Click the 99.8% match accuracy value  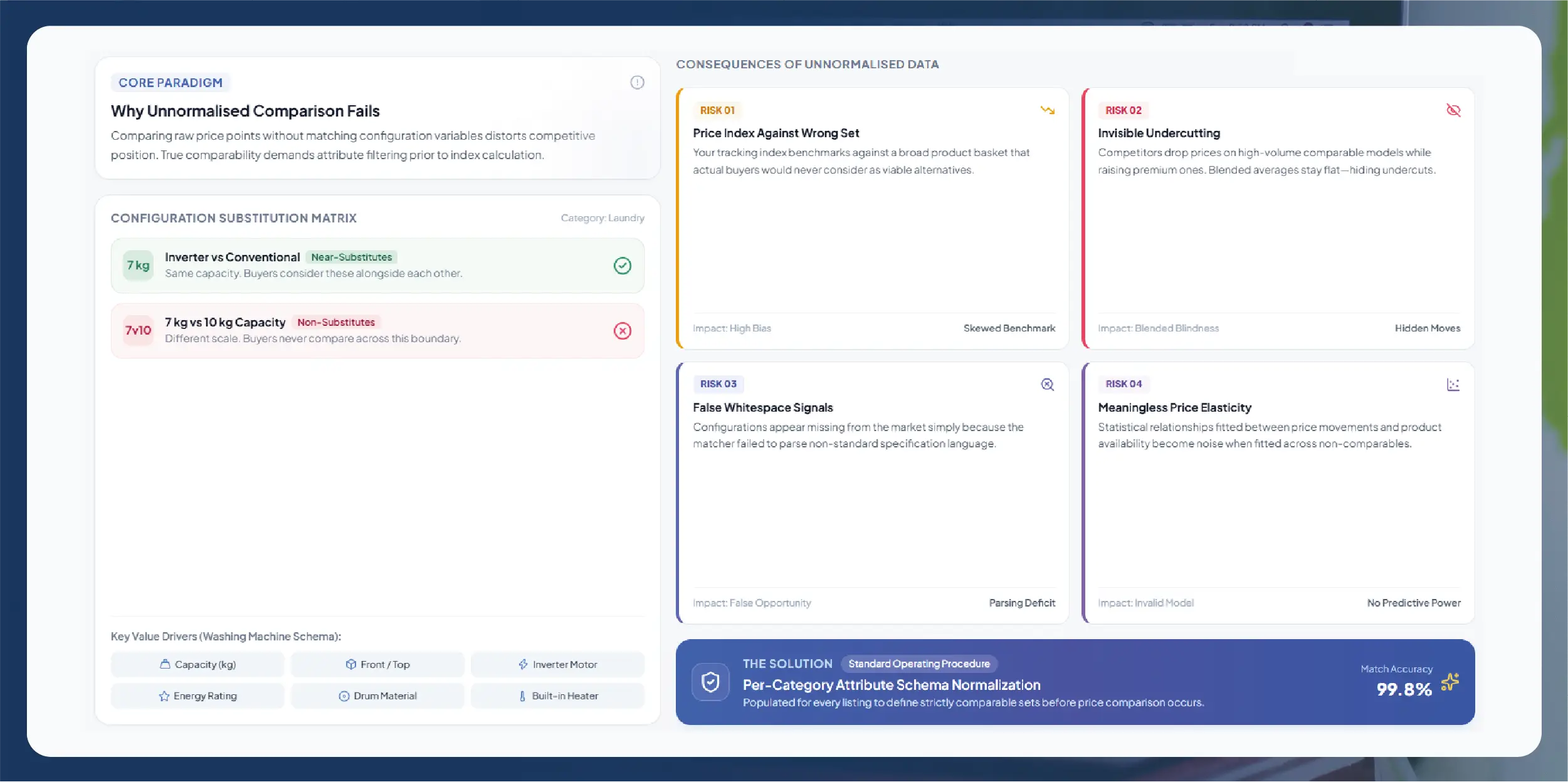click(x=1404, y=690)
